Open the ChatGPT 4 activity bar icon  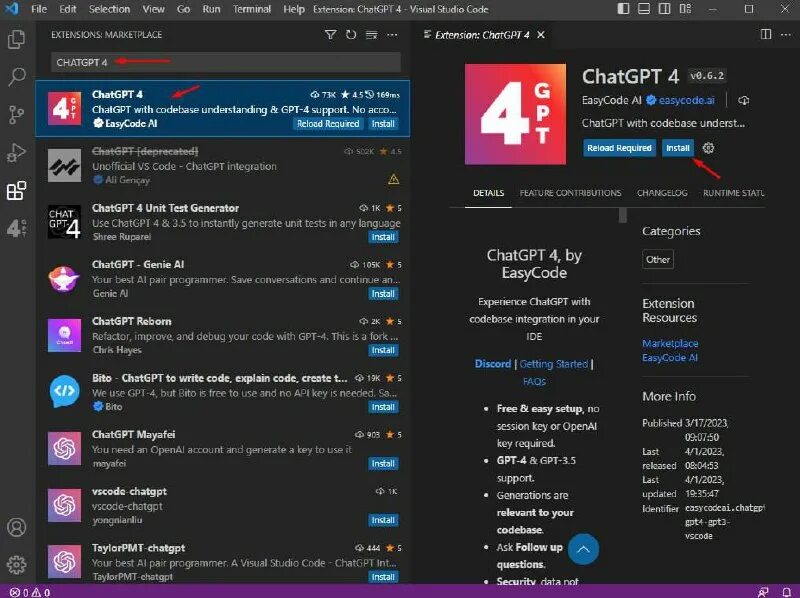coord(16,228)
